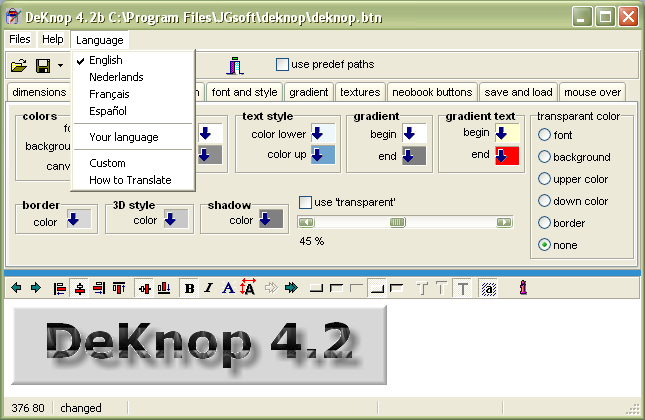Center text horizontally with red align icon
This screenshot has width=645, height=420.
[x=80, y=288]
